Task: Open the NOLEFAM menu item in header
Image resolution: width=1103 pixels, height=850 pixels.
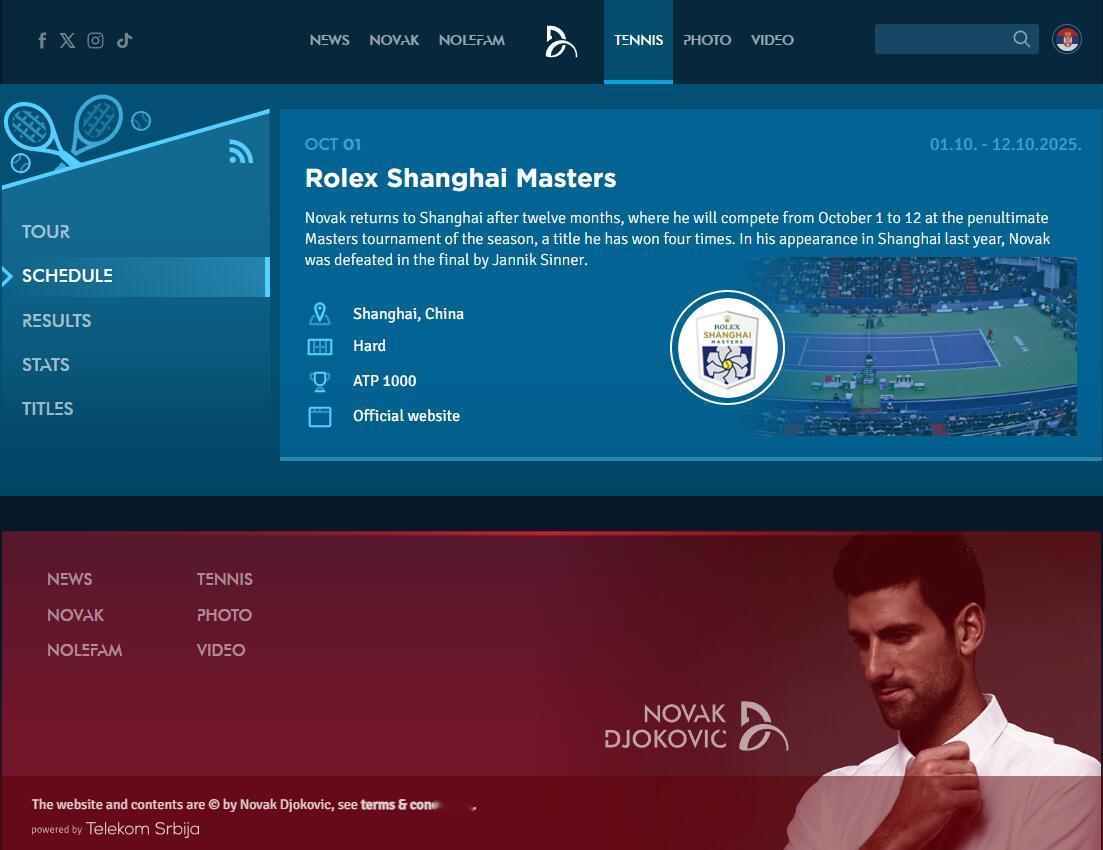Action: (x=472, y=40)
